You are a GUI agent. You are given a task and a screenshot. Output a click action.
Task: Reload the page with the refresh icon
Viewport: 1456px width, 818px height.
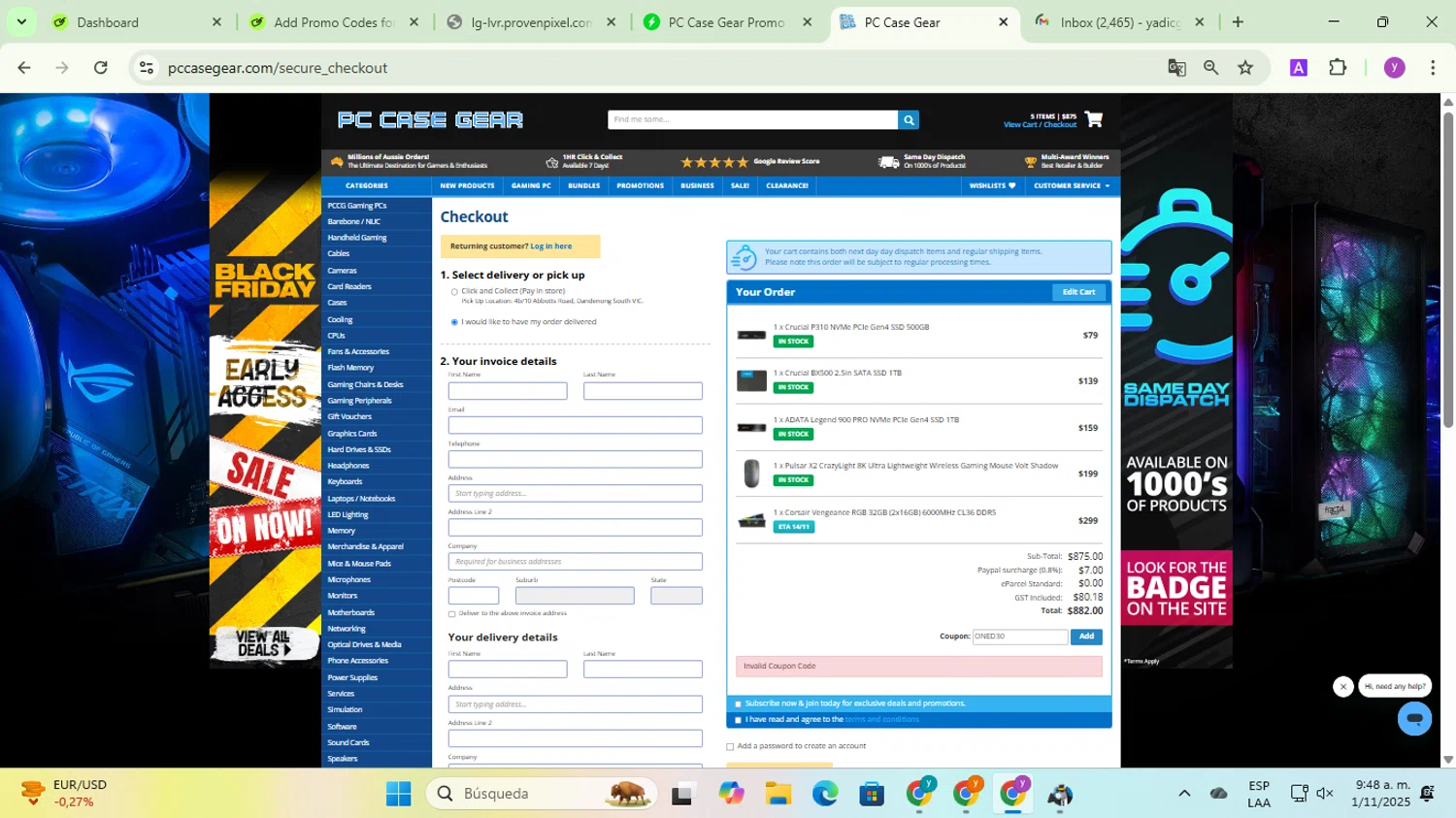coord(101,67)
